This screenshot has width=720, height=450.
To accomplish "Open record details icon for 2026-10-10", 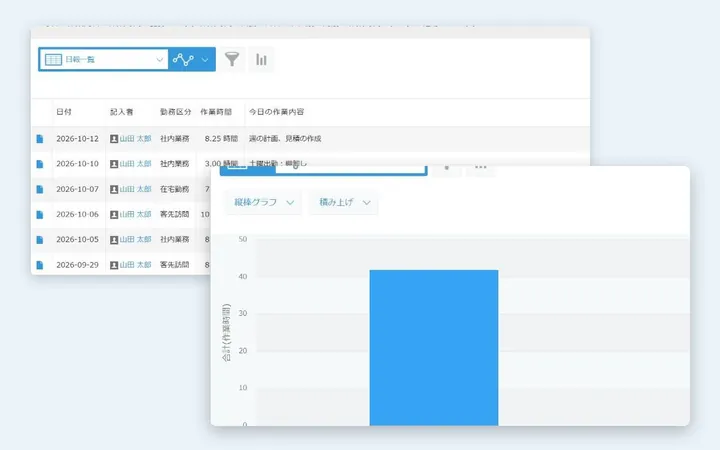I will coord(40,164).
